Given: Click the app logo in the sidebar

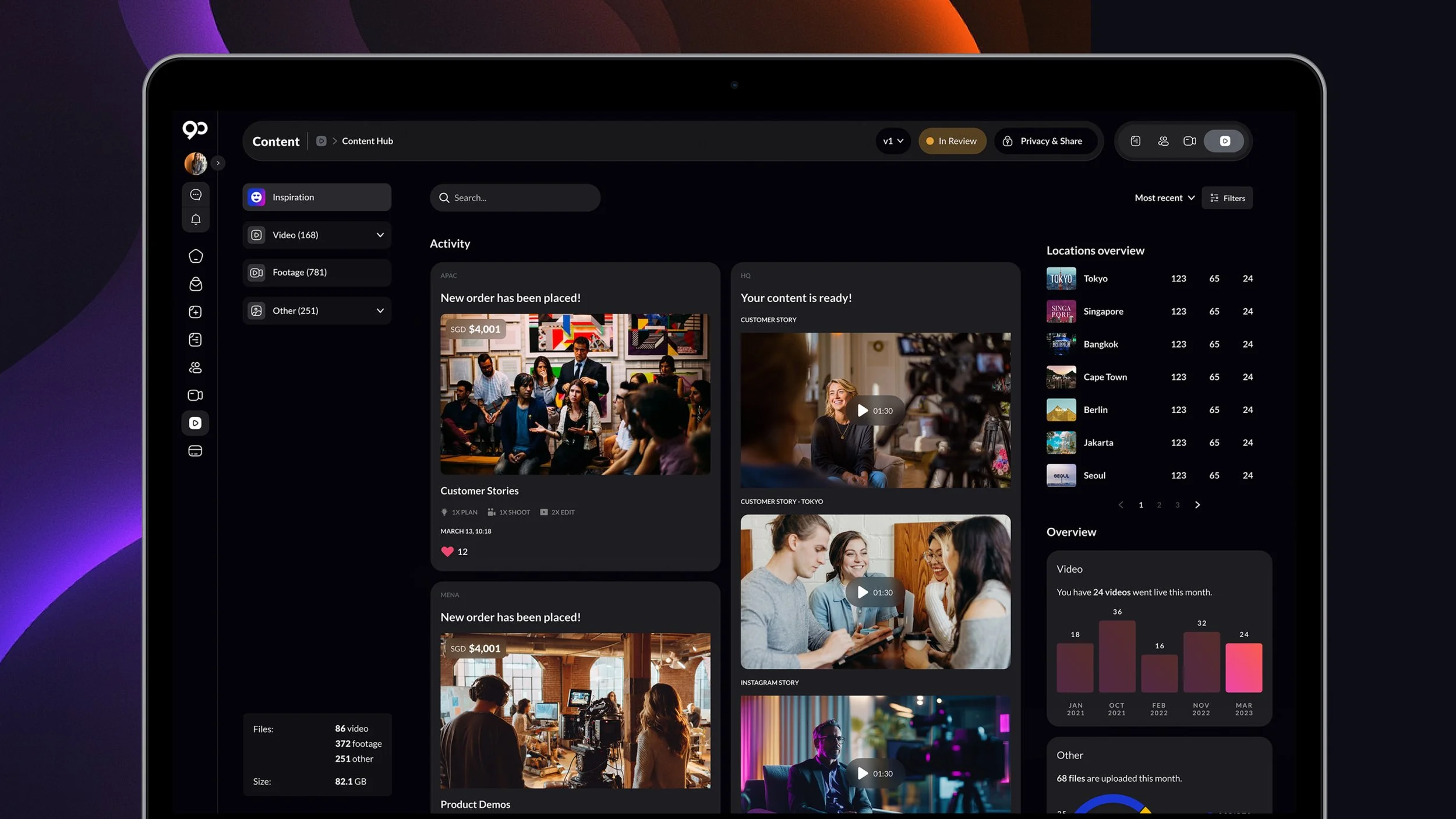Looking at the screenshot, I should pos(195,129).
